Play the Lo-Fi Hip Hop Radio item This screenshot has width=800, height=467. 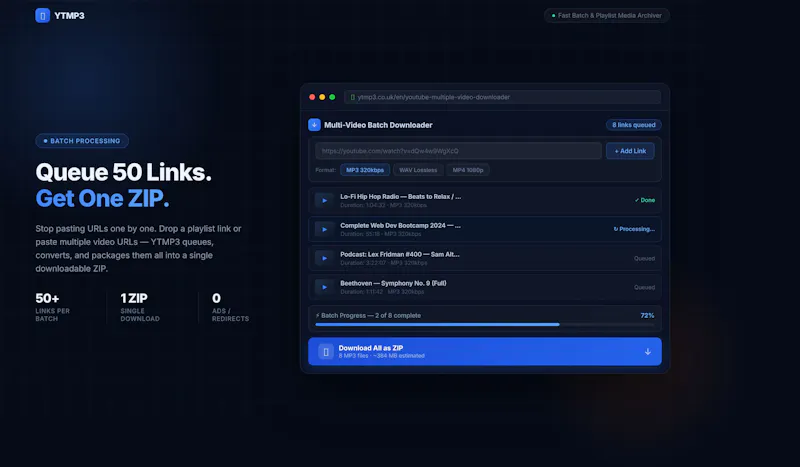click(x=324, y=201)
